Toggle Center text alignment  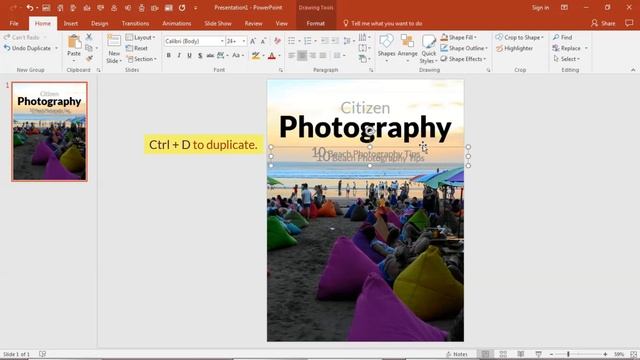coord(302,55)
